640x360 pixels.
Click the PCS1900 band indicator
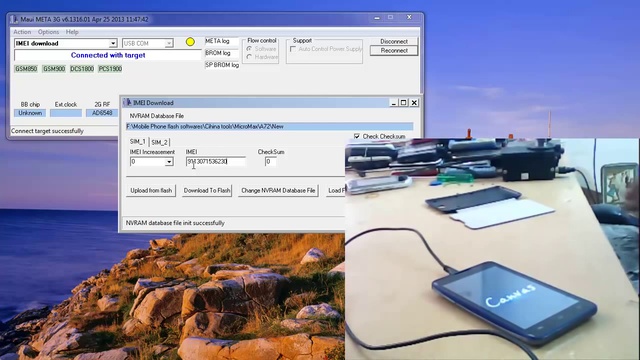coord(110,69)
